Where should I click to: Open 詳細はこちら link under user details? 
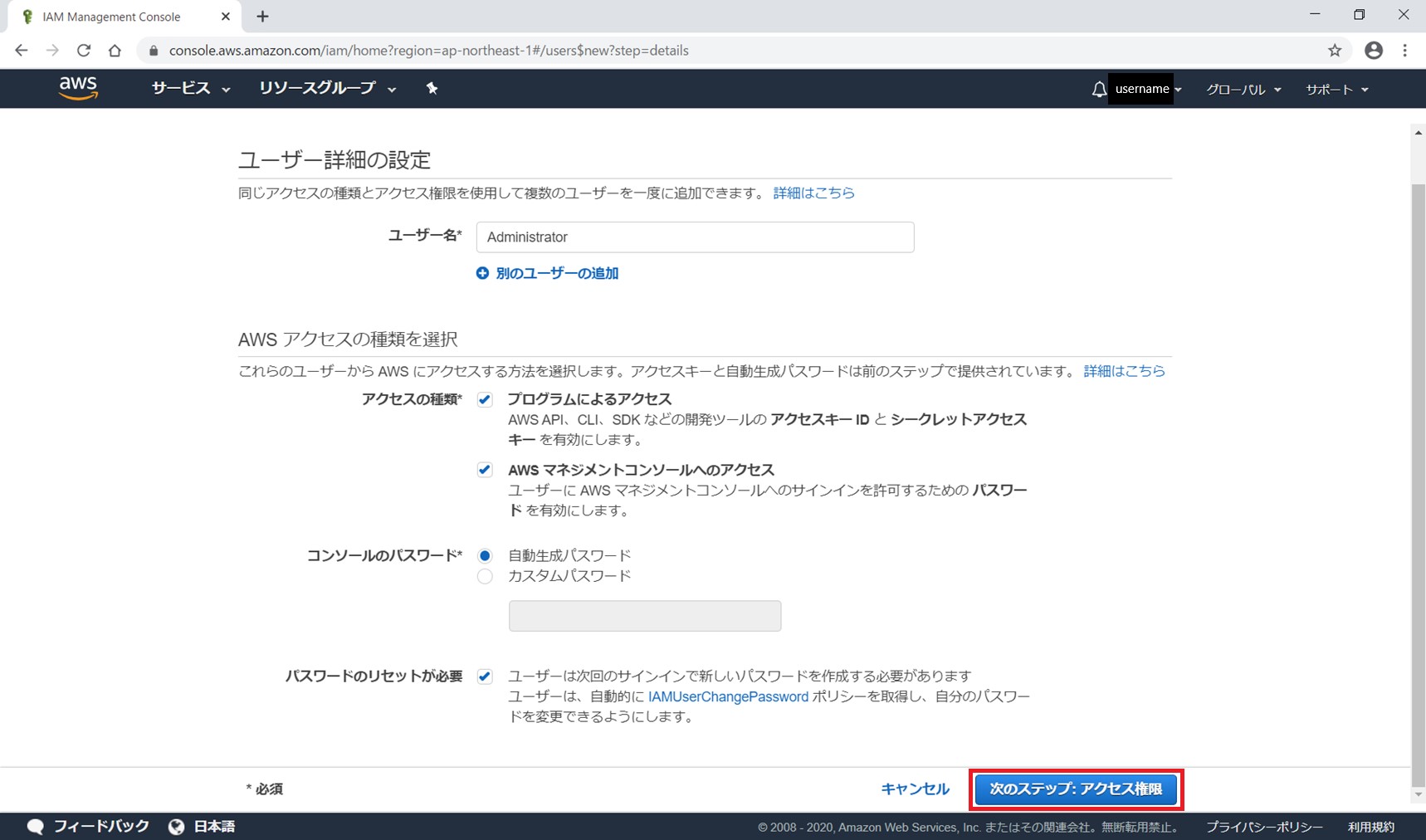(x=814, y=193)
